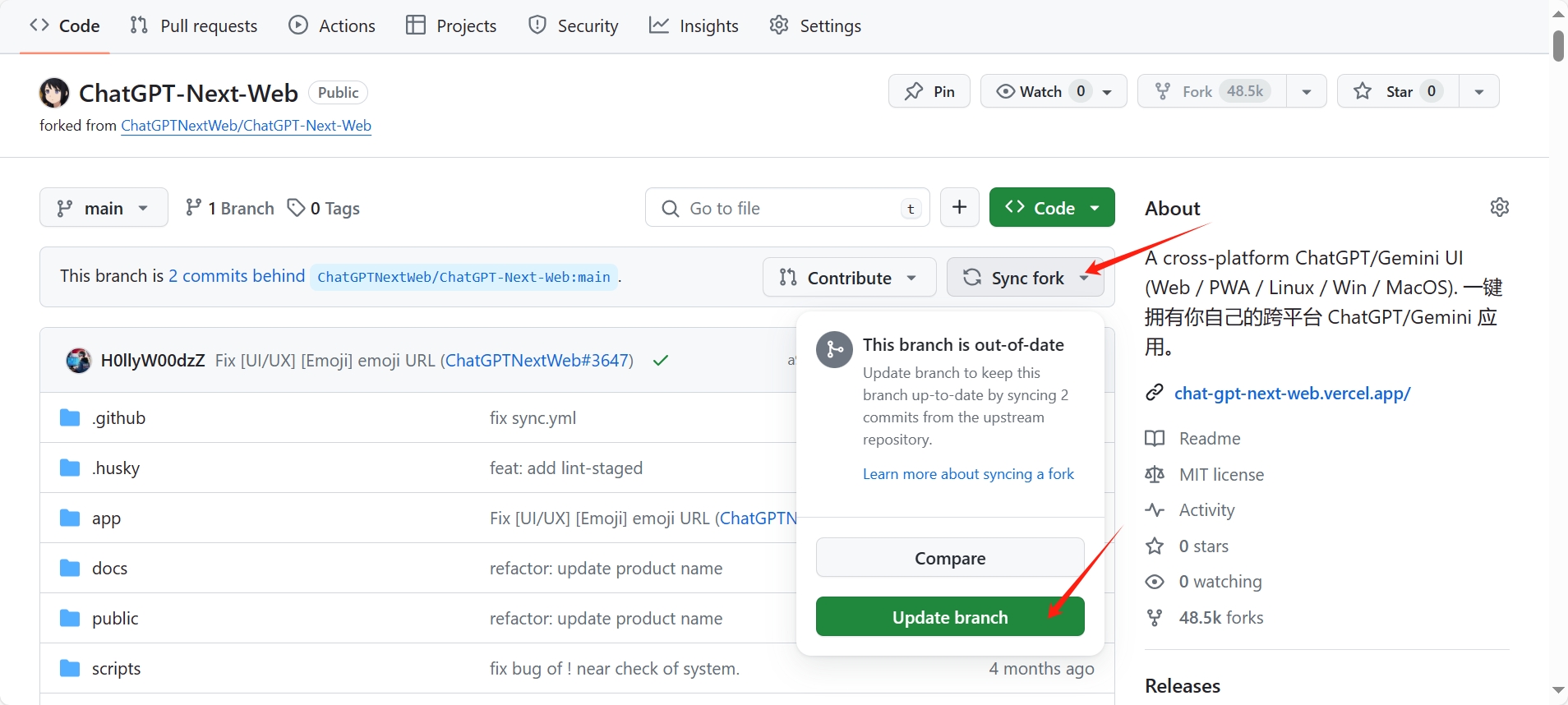This screenshot has width=1568, height=705.
Task: Open H0llyW00dzZ author name link
Action: click(153, 360)
